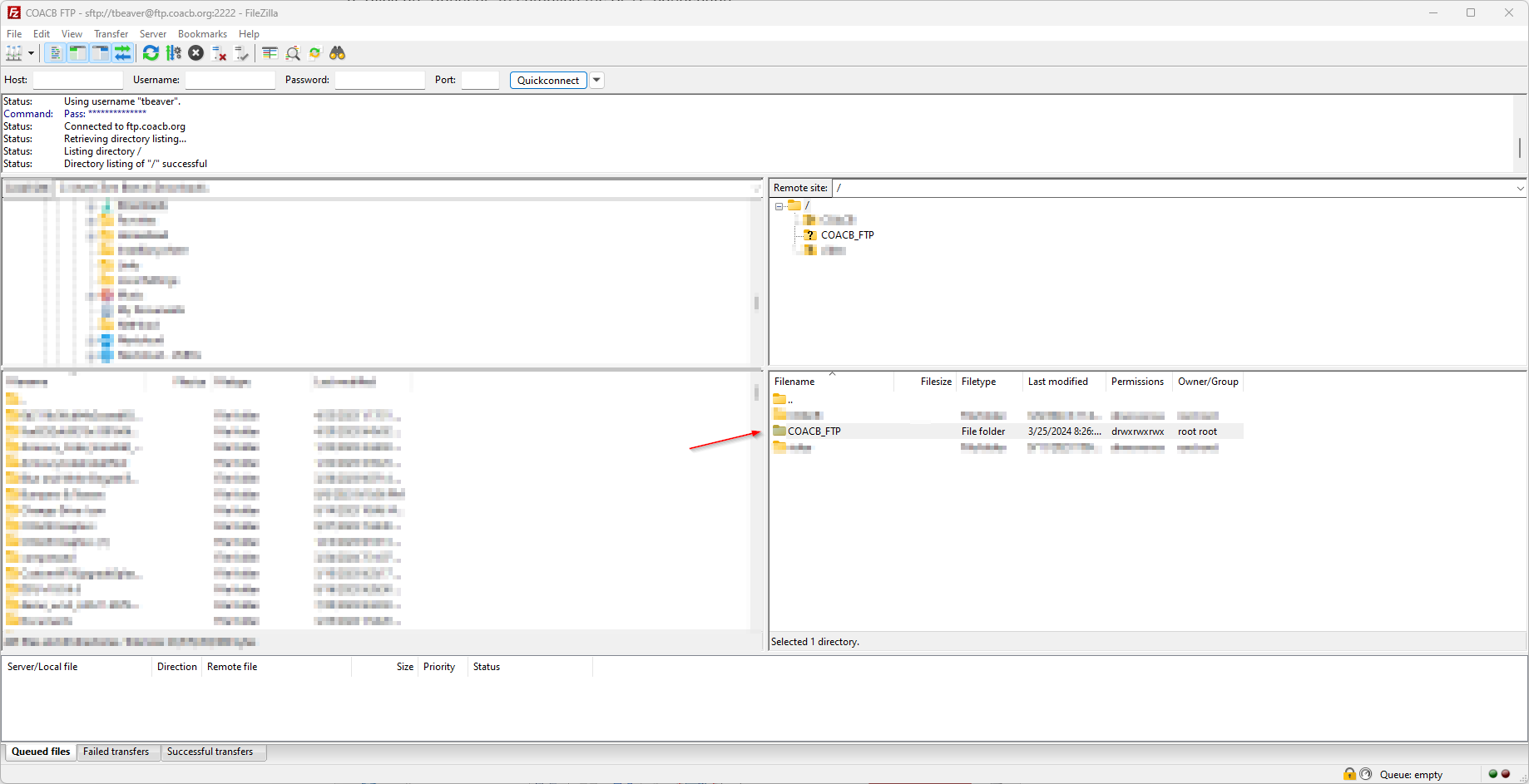
Task: Toggle local directory tree display
Action: tap(77, 53)
